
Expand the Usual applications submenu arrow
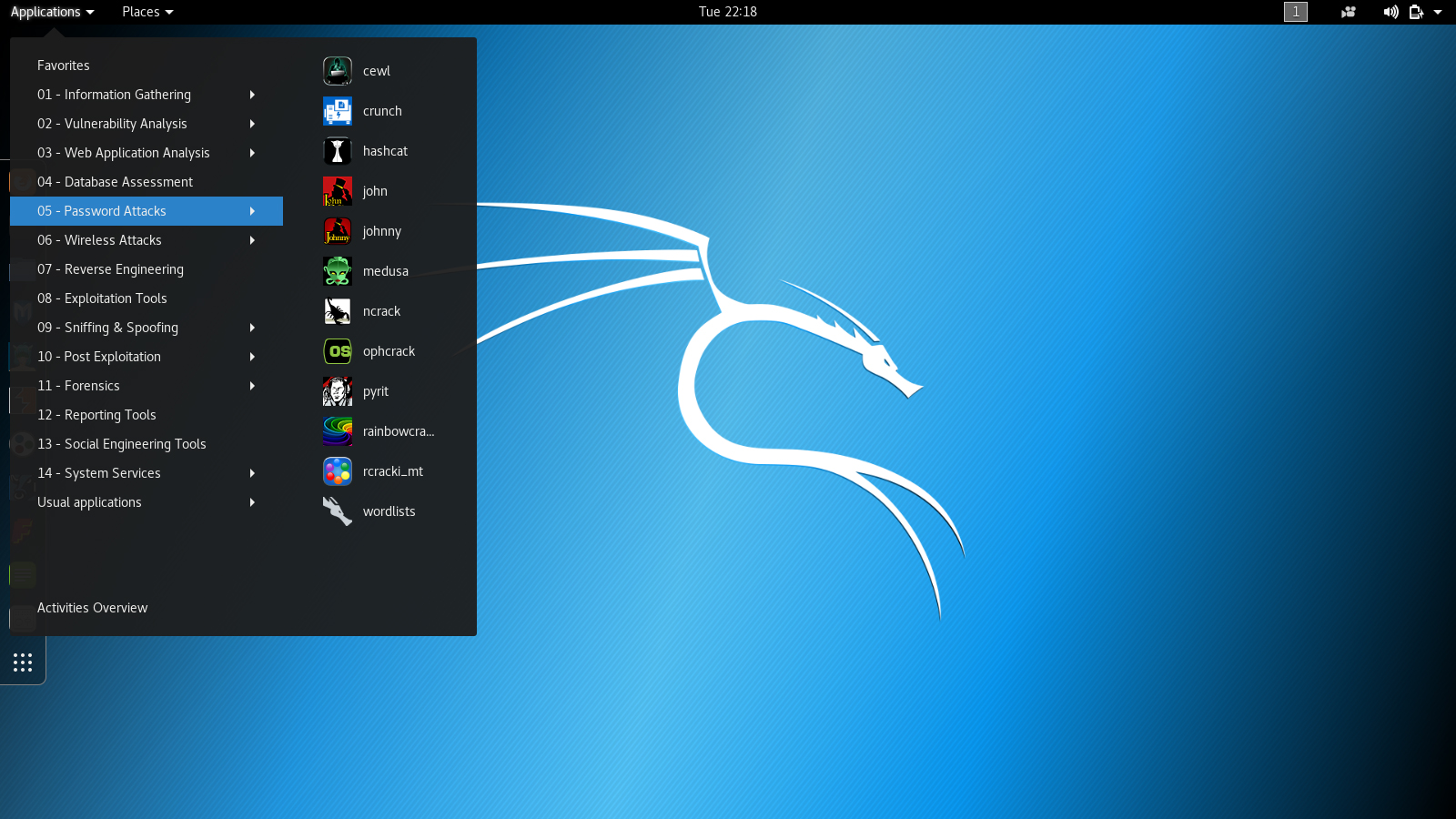click(x=252, y=502)
